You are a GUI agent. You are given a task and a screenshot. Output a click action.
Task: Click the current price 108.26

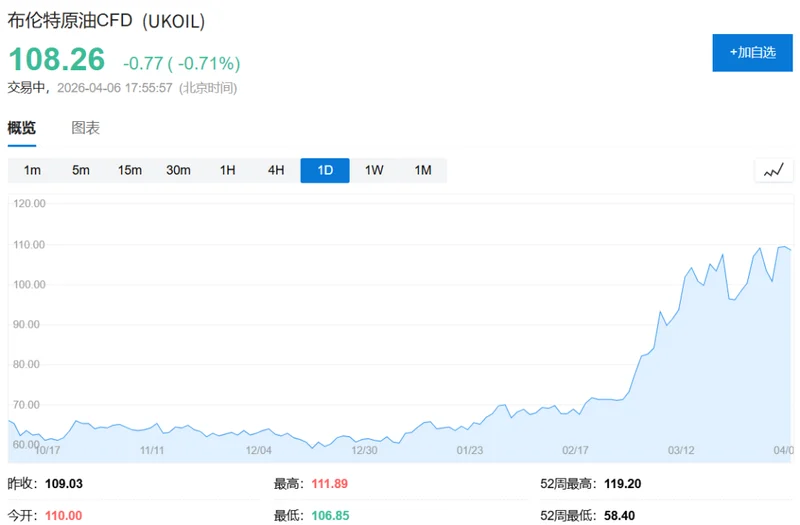click(57, 60)
